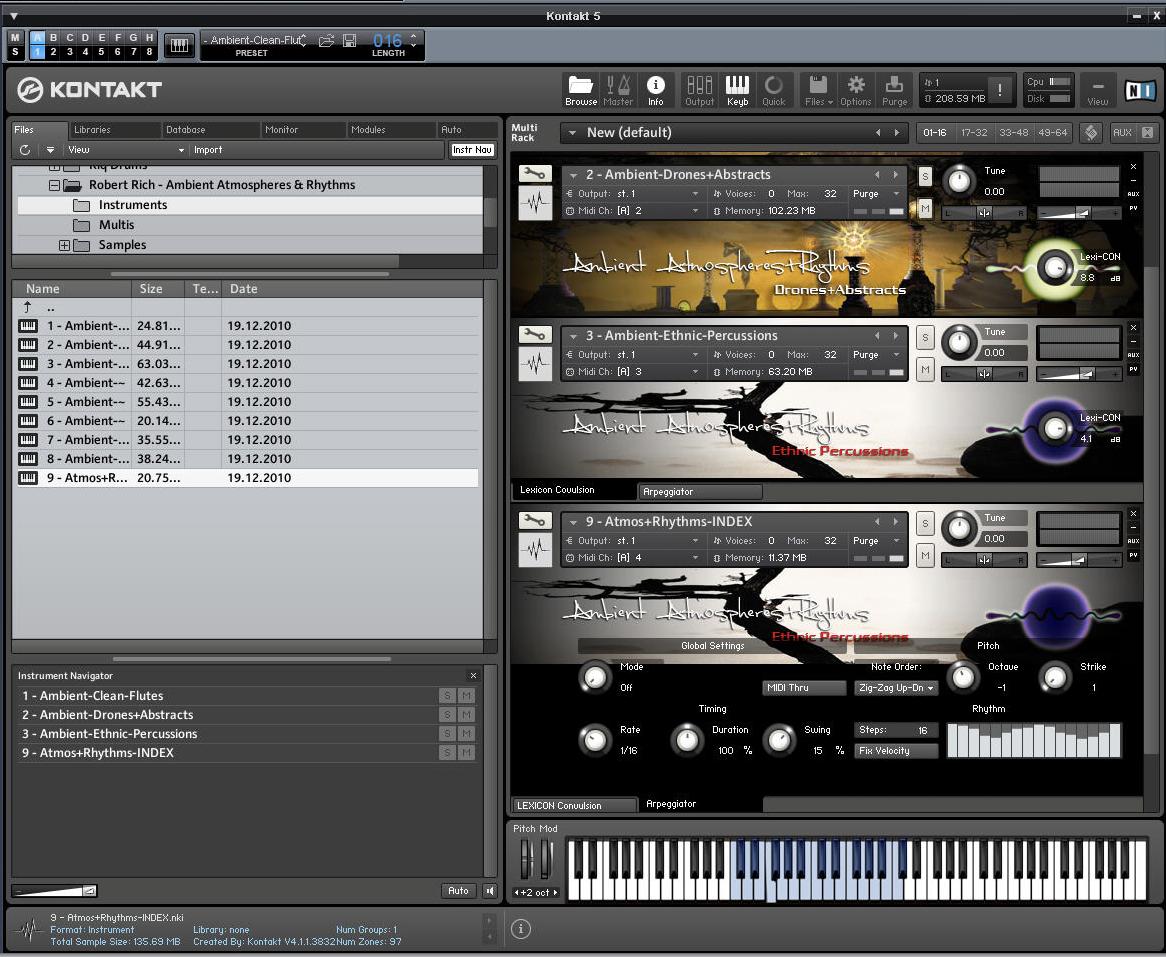Toggle the Auto preview button
Screen dimensions: 1166x957
pos(458,890)
